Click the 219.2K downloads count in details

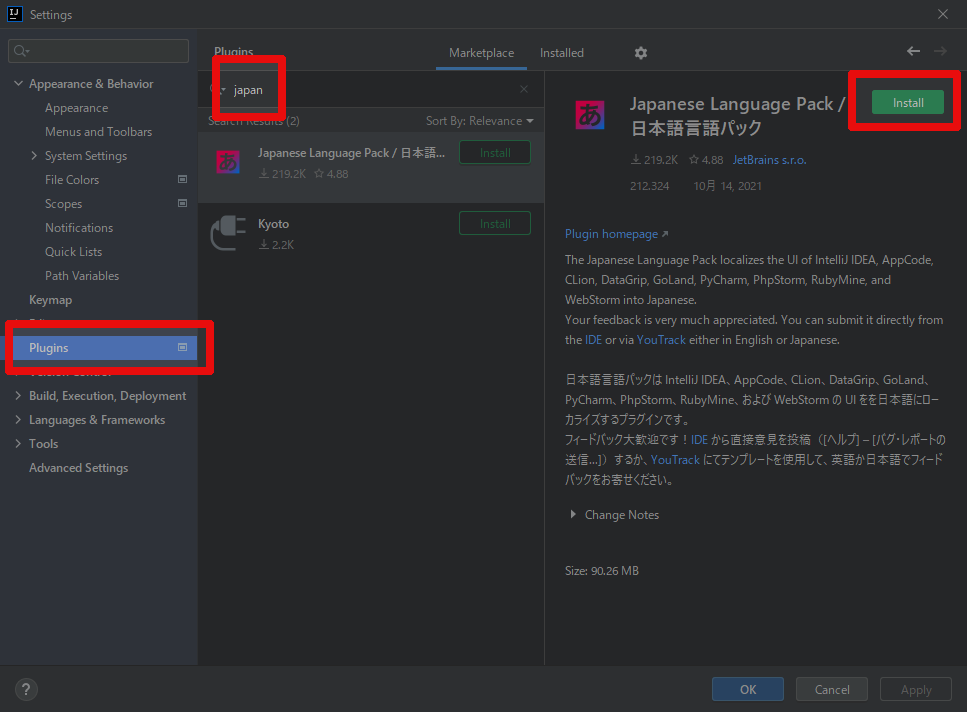[x=654, y=160]
